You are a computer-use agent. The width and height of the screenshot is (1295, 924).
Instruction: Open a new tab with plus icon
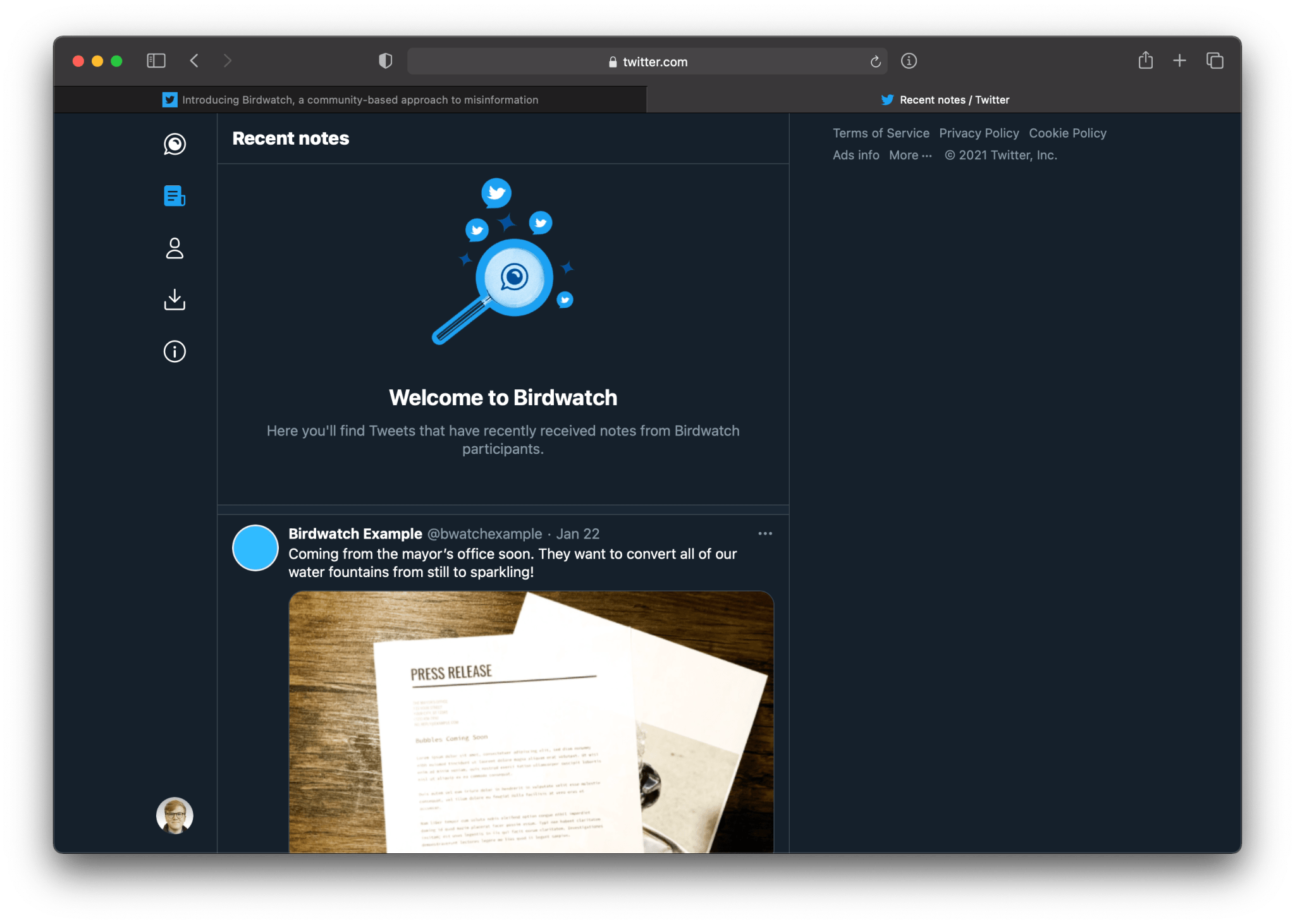point(1179,61)
